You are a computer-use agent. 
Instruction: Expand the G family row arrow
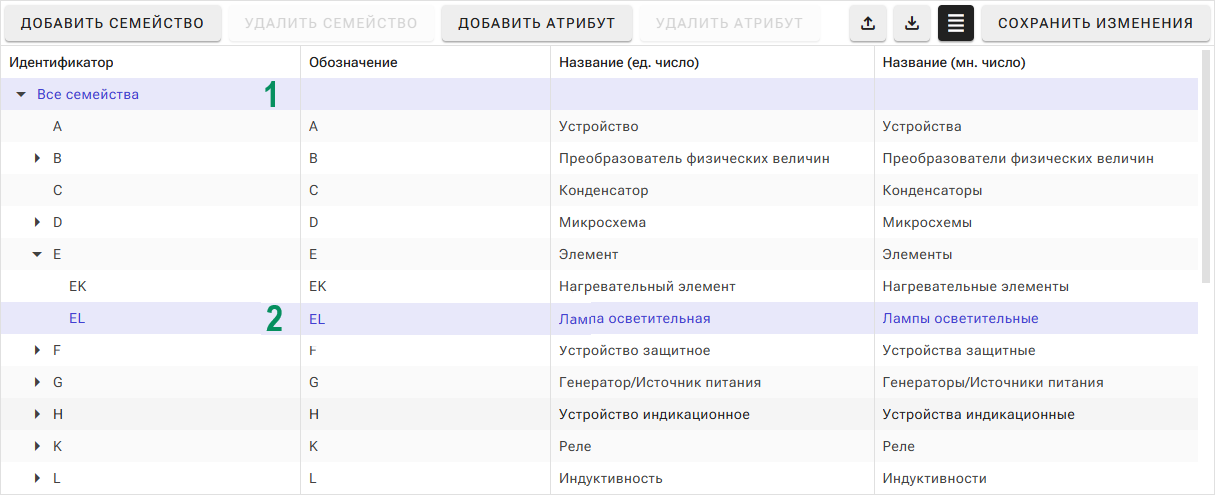tap(37, 383)
